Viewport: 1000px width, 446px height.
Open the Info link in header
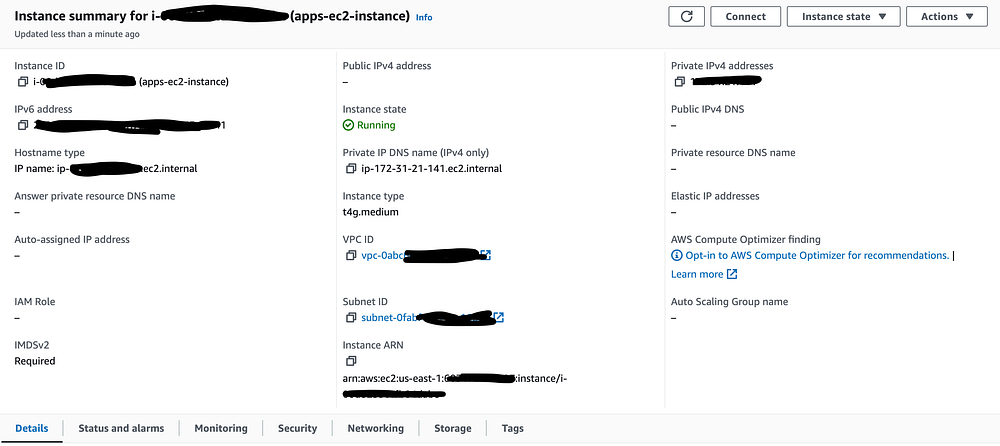point(424,18)
